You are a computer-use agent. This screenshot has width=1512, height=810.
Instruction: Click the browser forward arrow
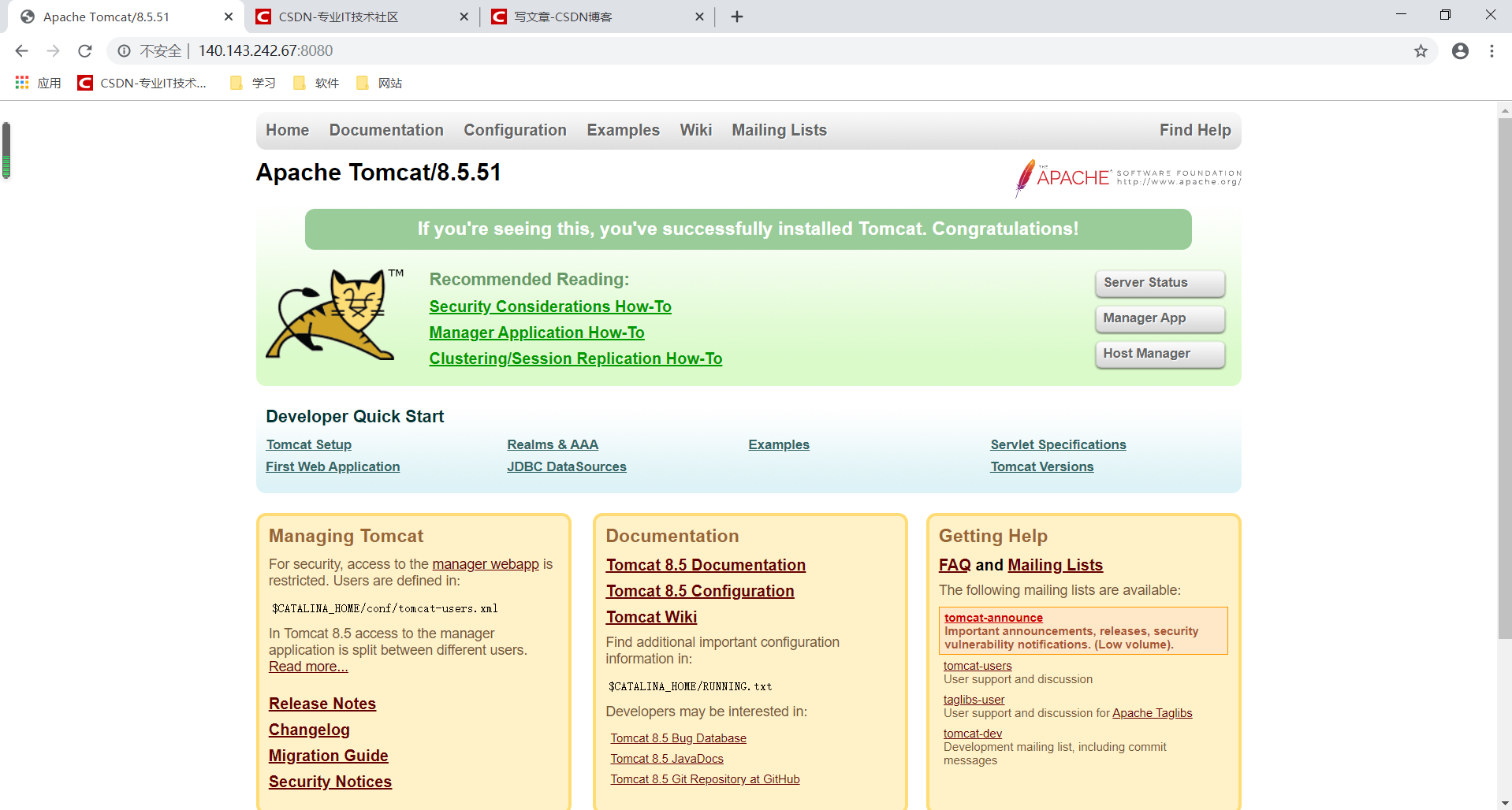click(x=53, y=51)
